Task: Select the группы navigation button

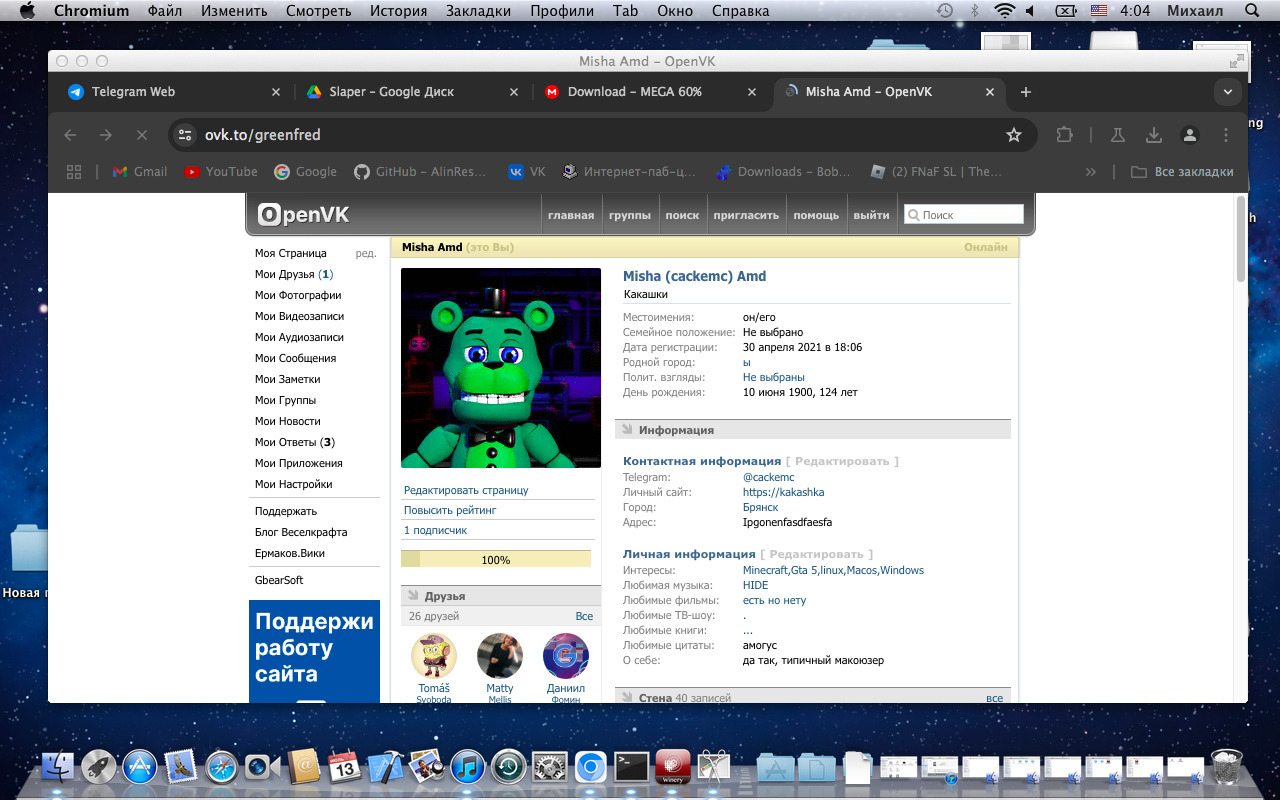Action: click(x=630, y=215)
